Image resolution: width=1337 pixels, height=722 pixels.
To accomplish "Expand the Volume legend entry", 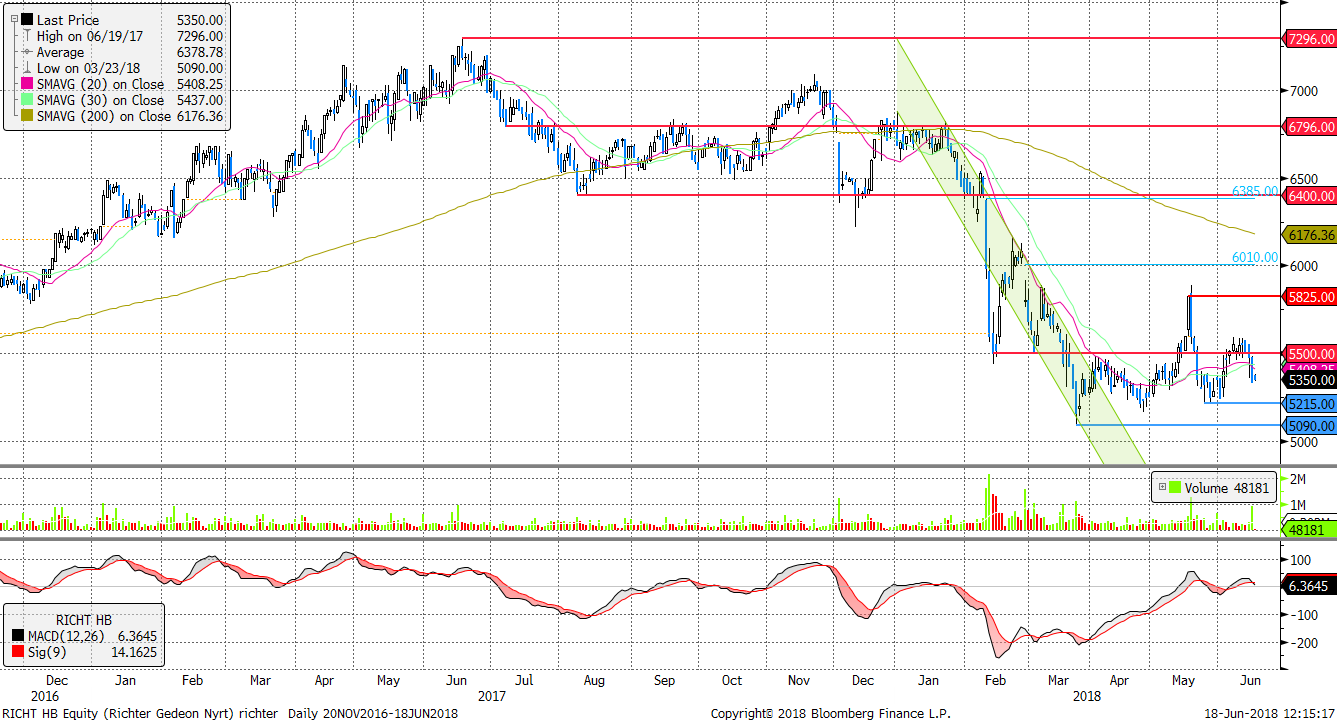I will click(x=1162, y=488).
